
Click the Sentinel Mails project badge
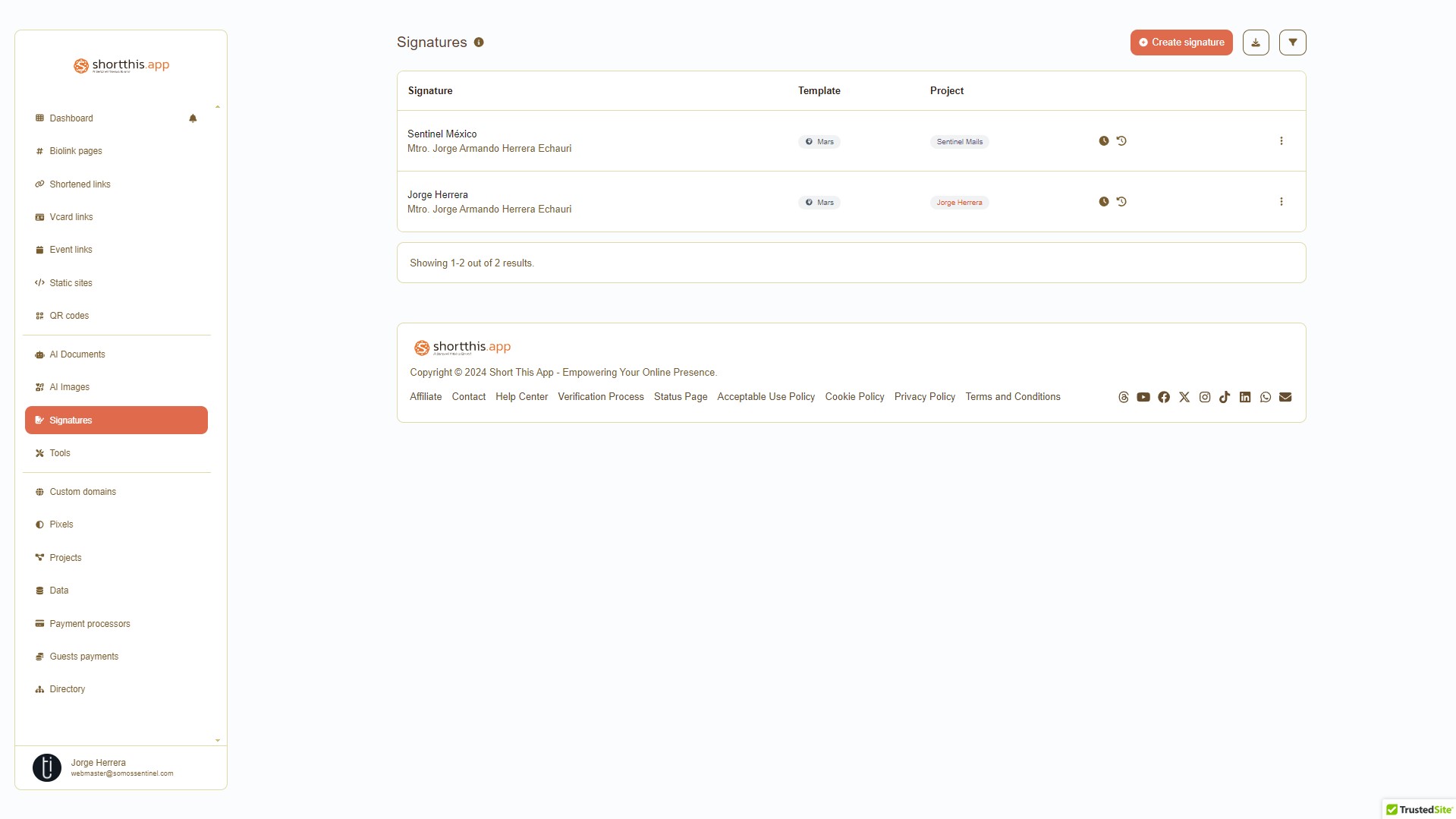coord(960,142)
